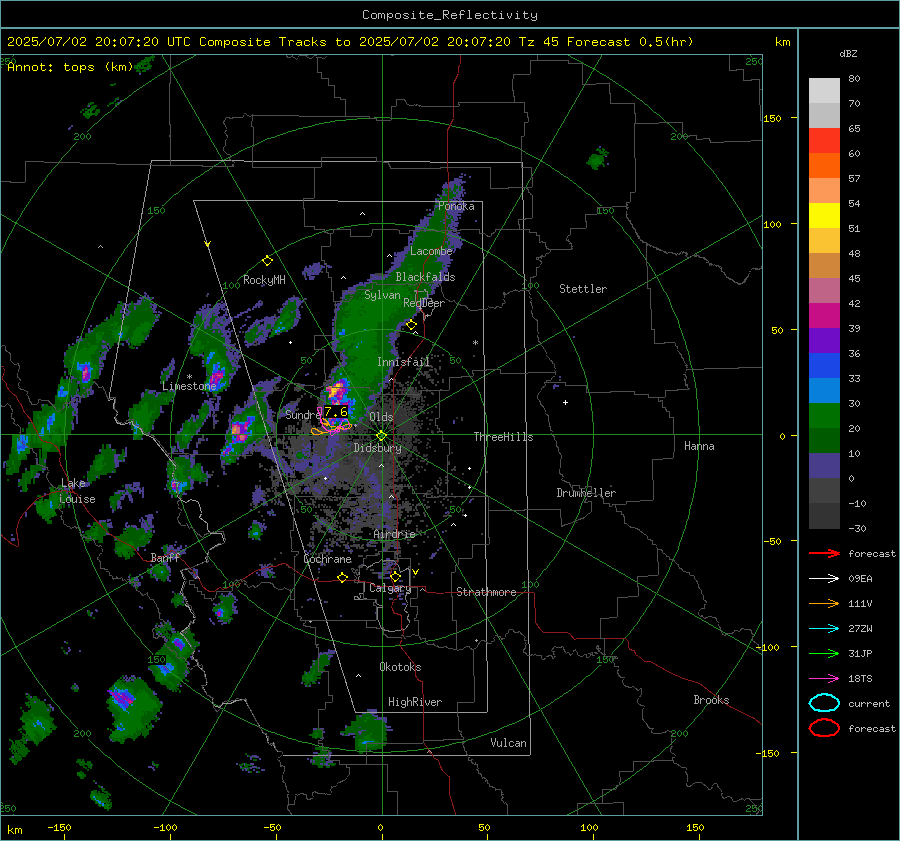Click the Cochrane label
The width and height of the screenshot is (900, 841).
[327, 559]
